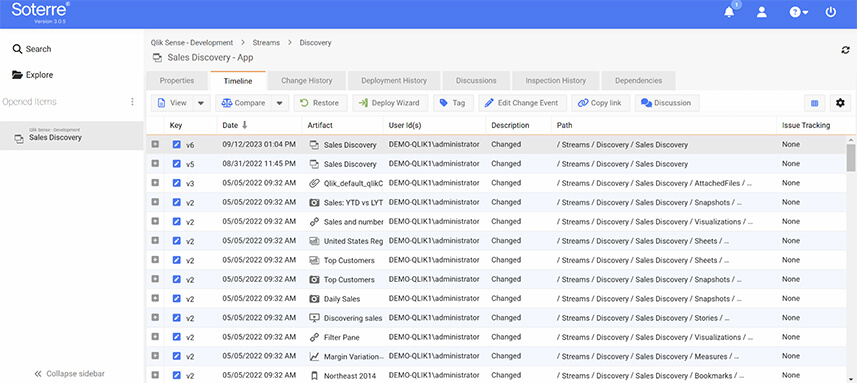Screen dimensions: 857x383
Task: Switch to the Timeline tab
Action: pyautogui.click(x=238, y=81)
